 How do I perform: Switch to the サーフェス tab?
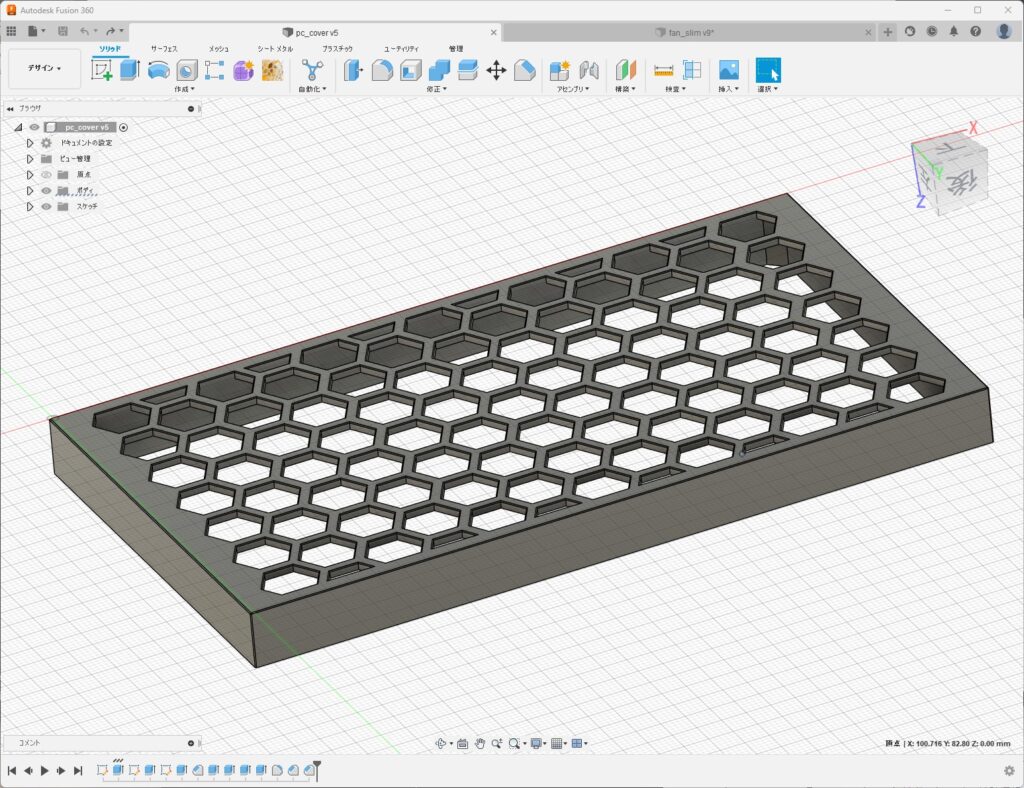point(164,49)
